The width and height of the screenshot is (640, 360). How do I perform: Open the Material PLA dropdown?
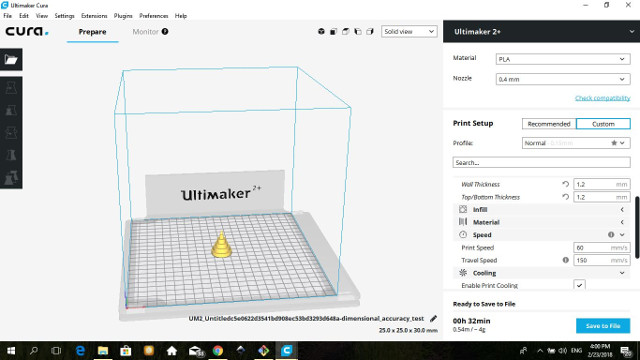click(563, 59)
